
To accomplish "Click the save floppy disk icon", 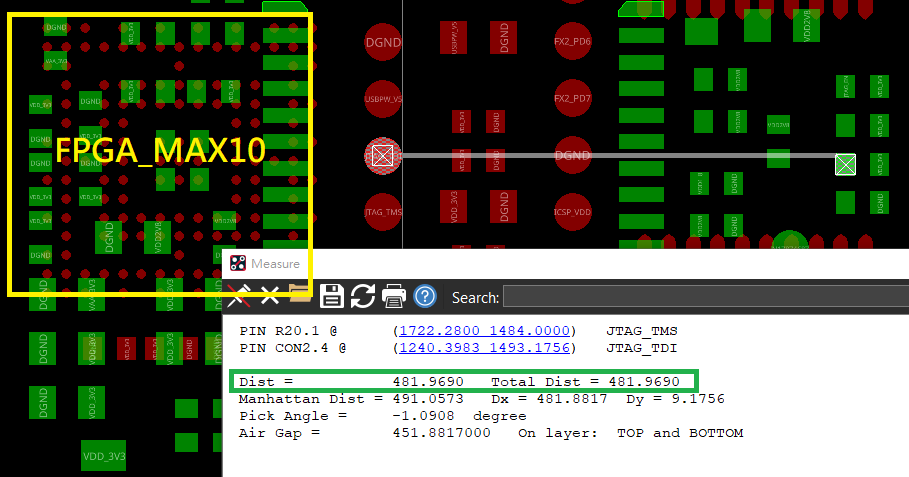I will pyautogui.click(x=332, y=296).
